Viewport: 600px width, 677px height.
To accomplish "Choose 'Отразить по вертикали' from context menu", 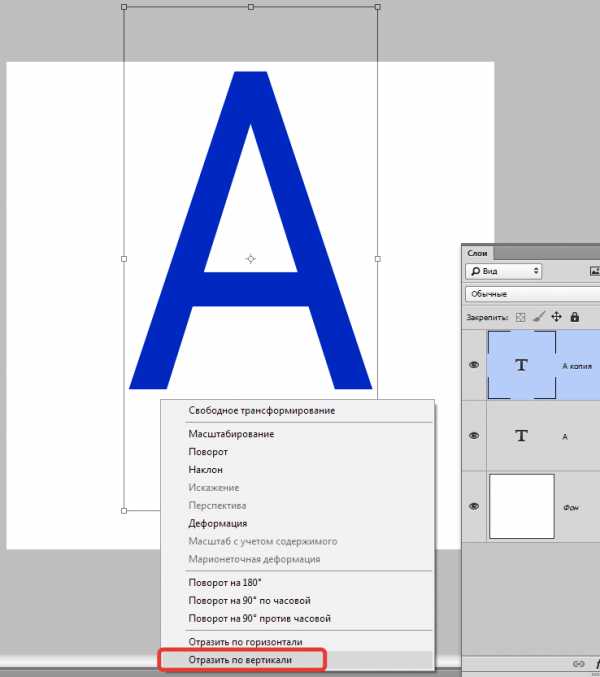I will tap(245, 660).
